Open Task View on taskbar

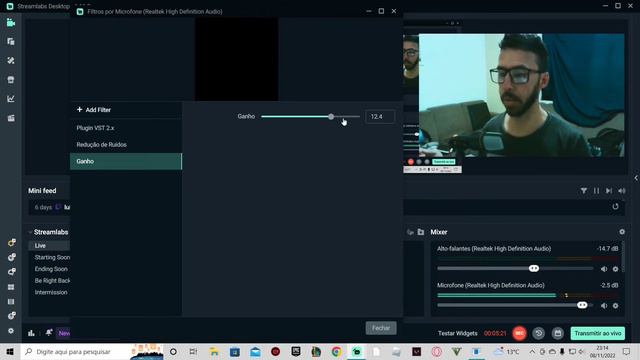(193, 351)
